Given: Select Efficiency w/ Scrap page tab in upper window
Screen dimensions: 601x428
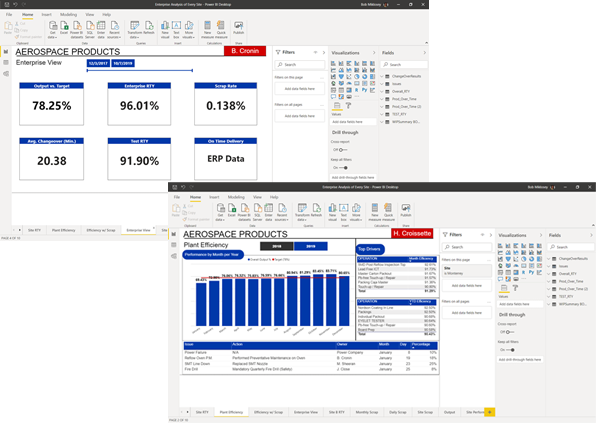Looking at the screenshot, I should coord(101,230).
